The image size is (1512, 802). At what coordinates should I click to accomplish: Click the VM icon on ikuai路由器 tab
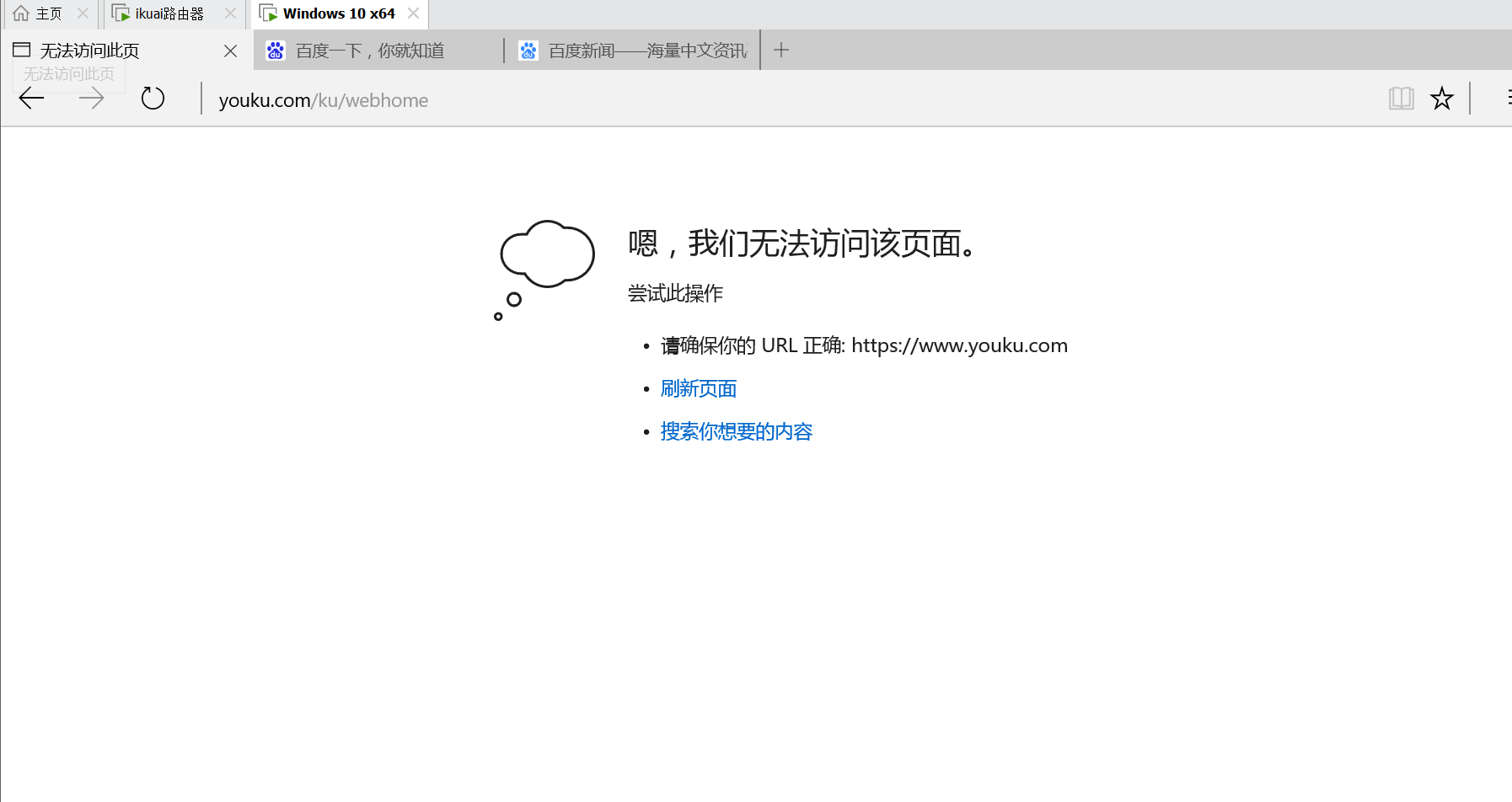tap(121, 13)
